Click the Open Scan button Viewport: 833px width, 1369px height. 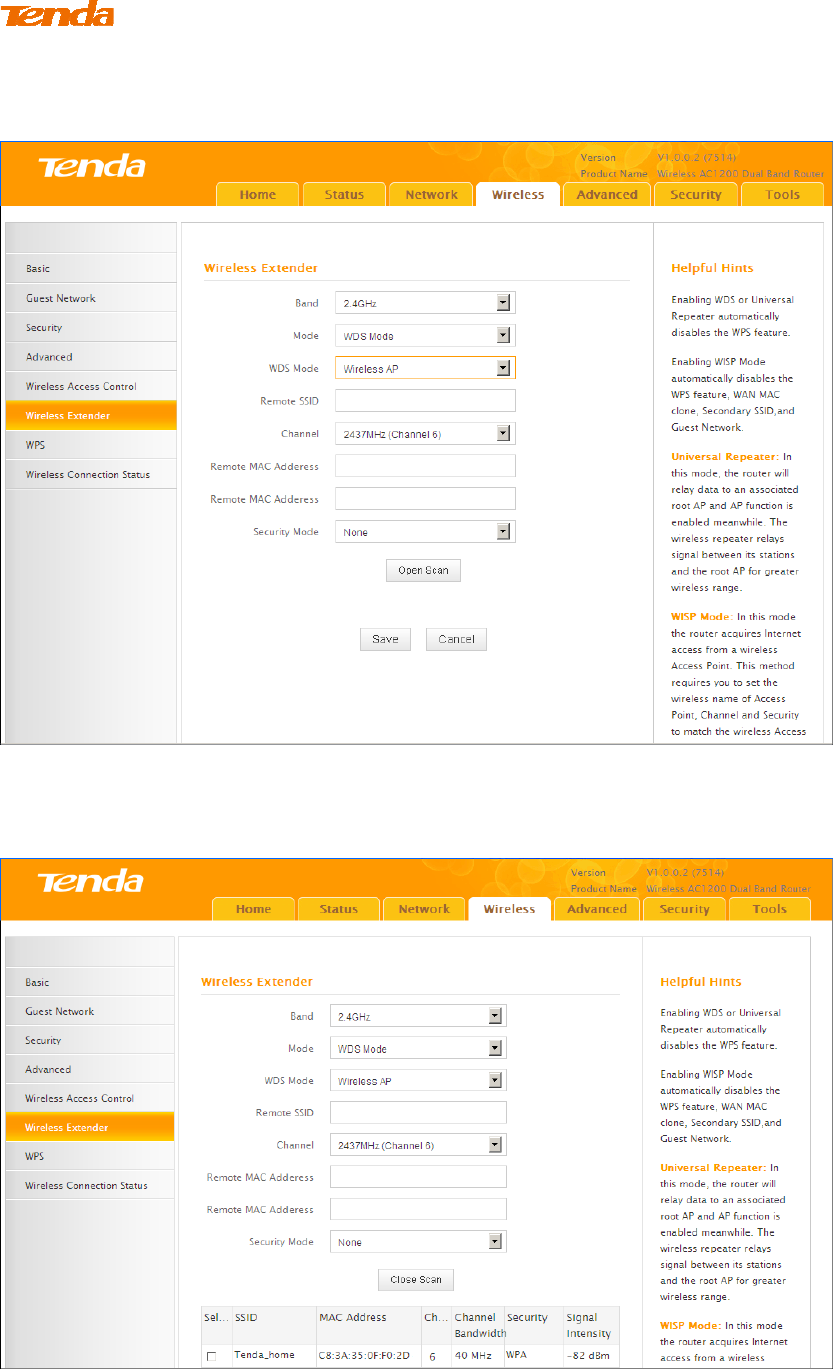pos(423,571)
